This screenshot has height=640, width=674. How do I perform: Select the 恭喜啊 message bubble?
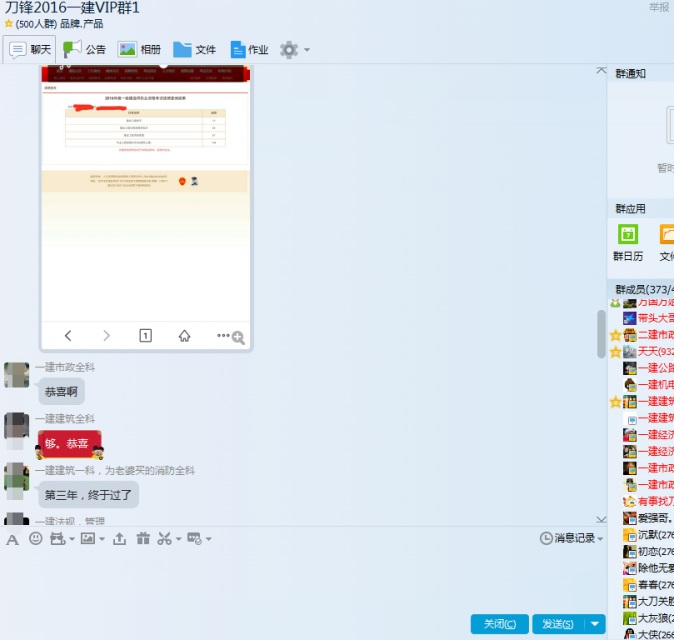click(x=61, y=392)
